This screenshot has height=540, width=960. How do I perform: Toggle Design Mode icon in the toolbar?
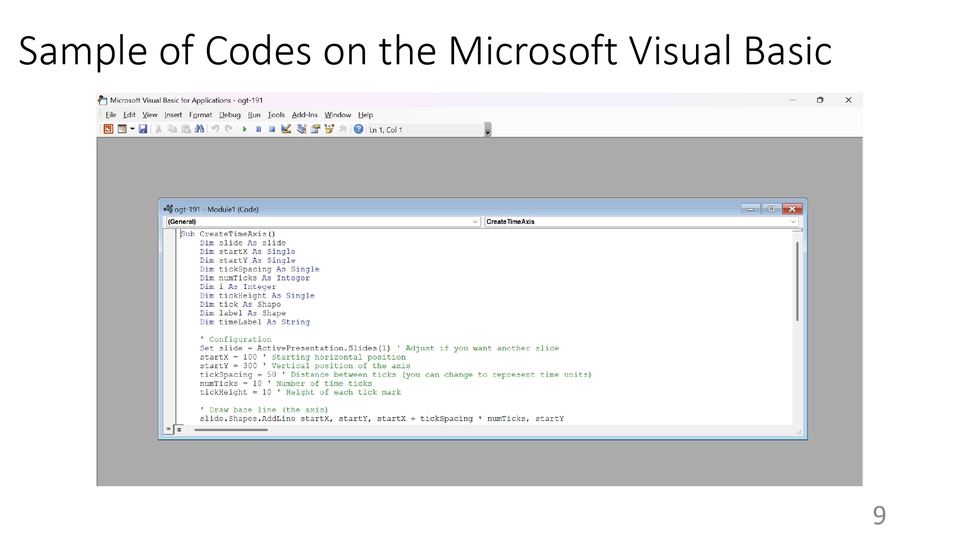tap(286, 129)
